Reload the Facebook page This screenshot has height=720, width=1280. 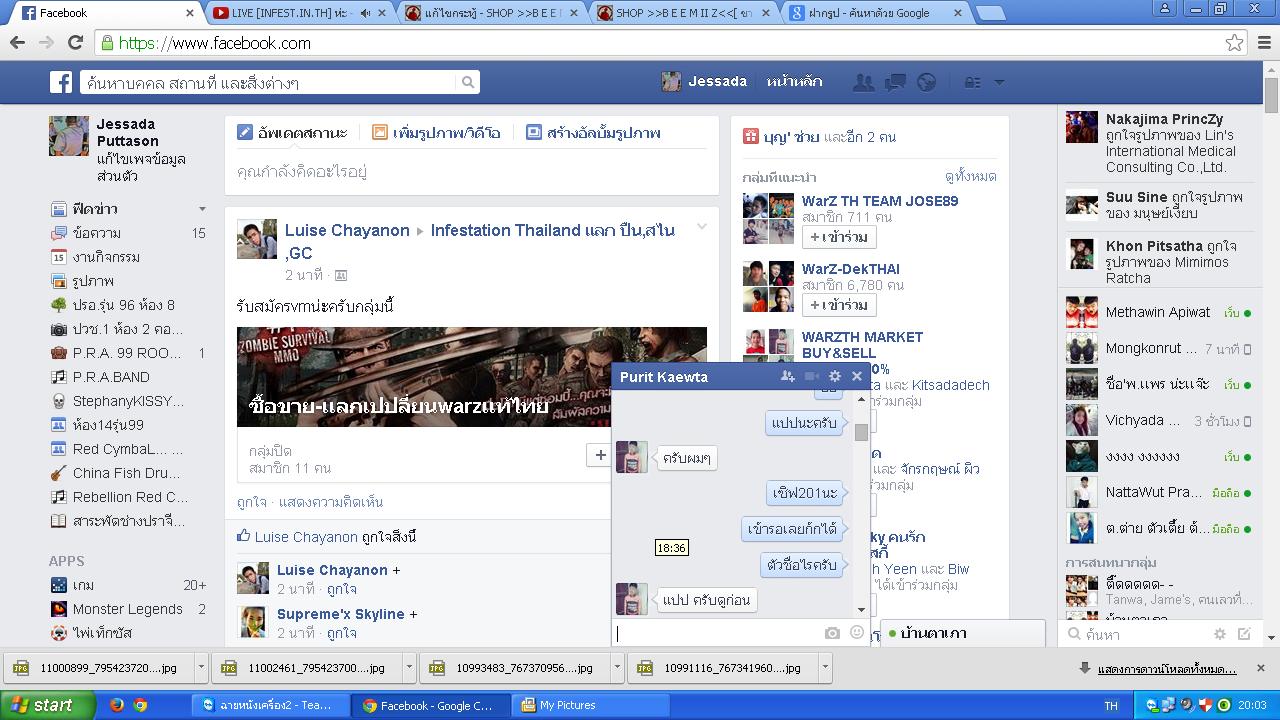point(75,43)
